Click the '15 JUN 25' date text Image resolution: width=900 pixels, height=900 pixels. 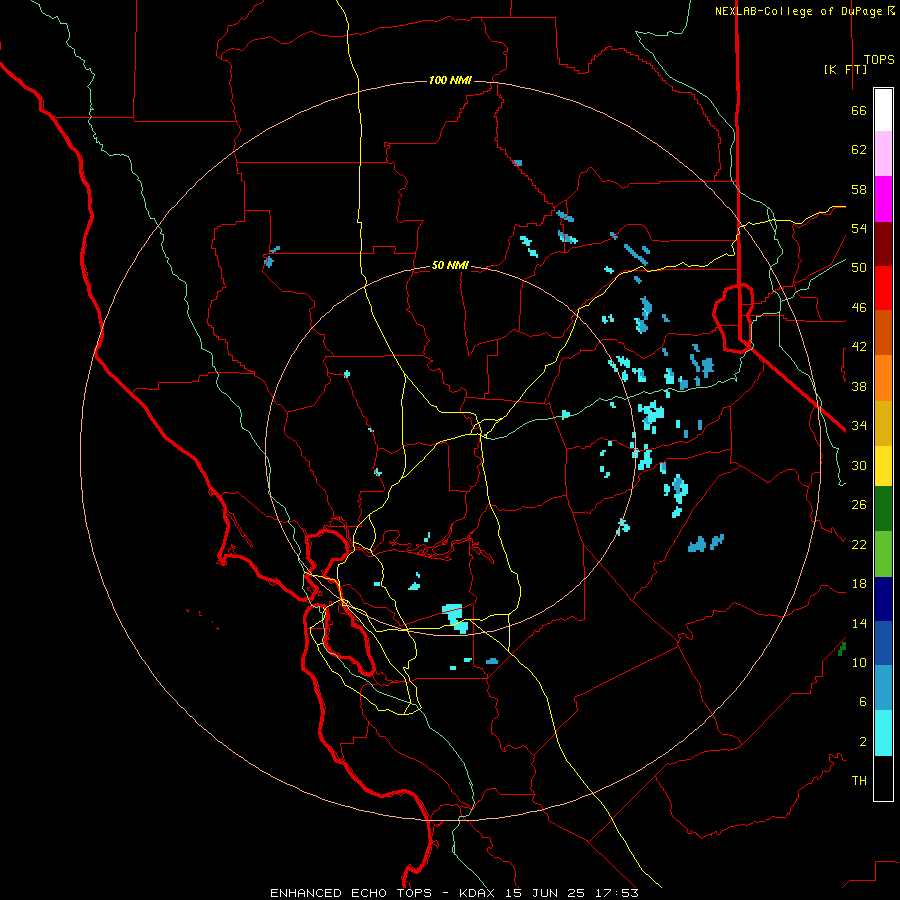(545, 893)
